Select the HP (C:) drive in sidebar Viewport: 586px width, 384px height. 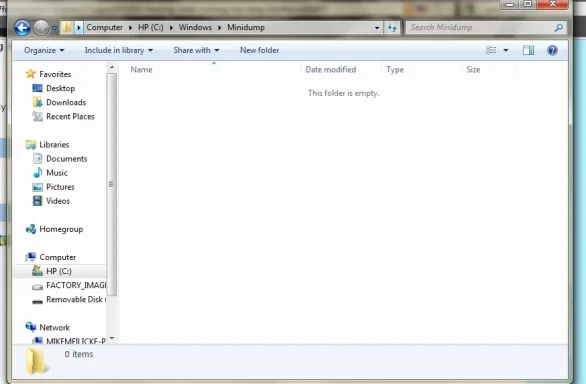[60, 271]
